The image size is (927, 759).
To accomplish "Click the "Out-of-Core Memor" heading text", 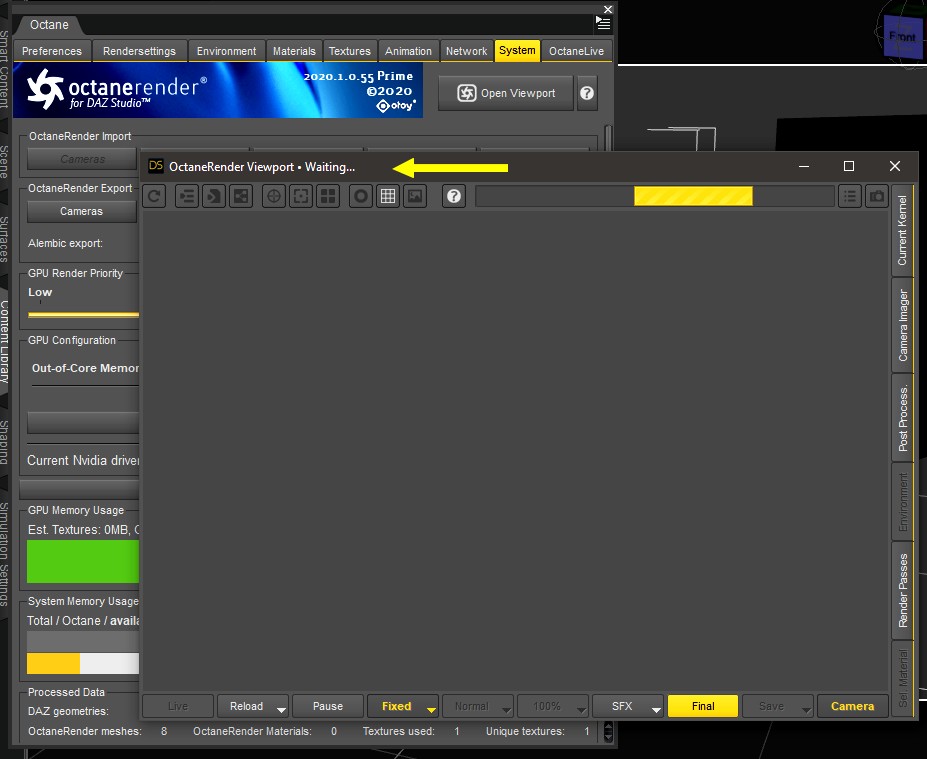I will [x=85, y=368].
